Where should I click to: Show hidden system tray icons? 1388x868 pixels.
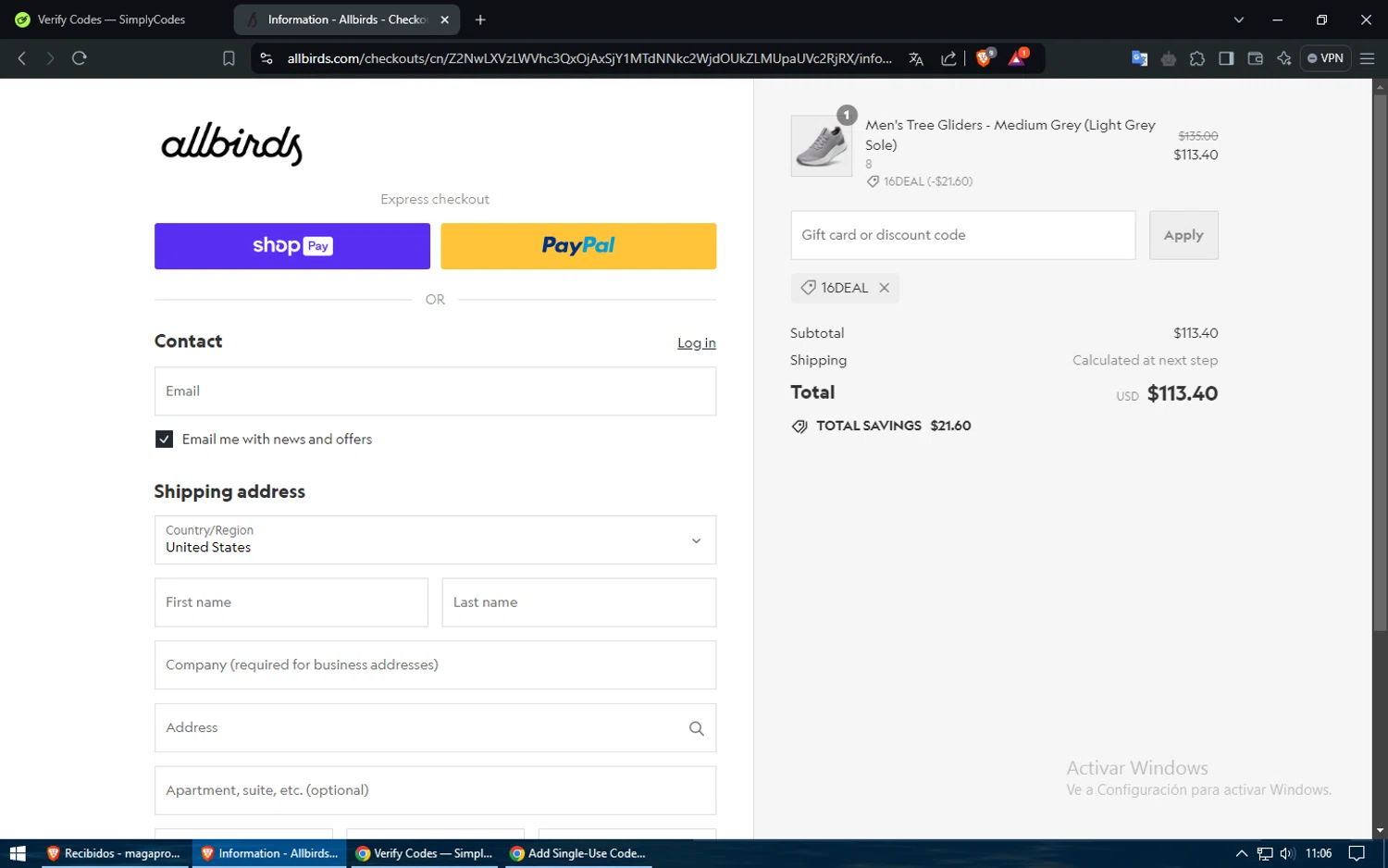[x=1242, y=853]
